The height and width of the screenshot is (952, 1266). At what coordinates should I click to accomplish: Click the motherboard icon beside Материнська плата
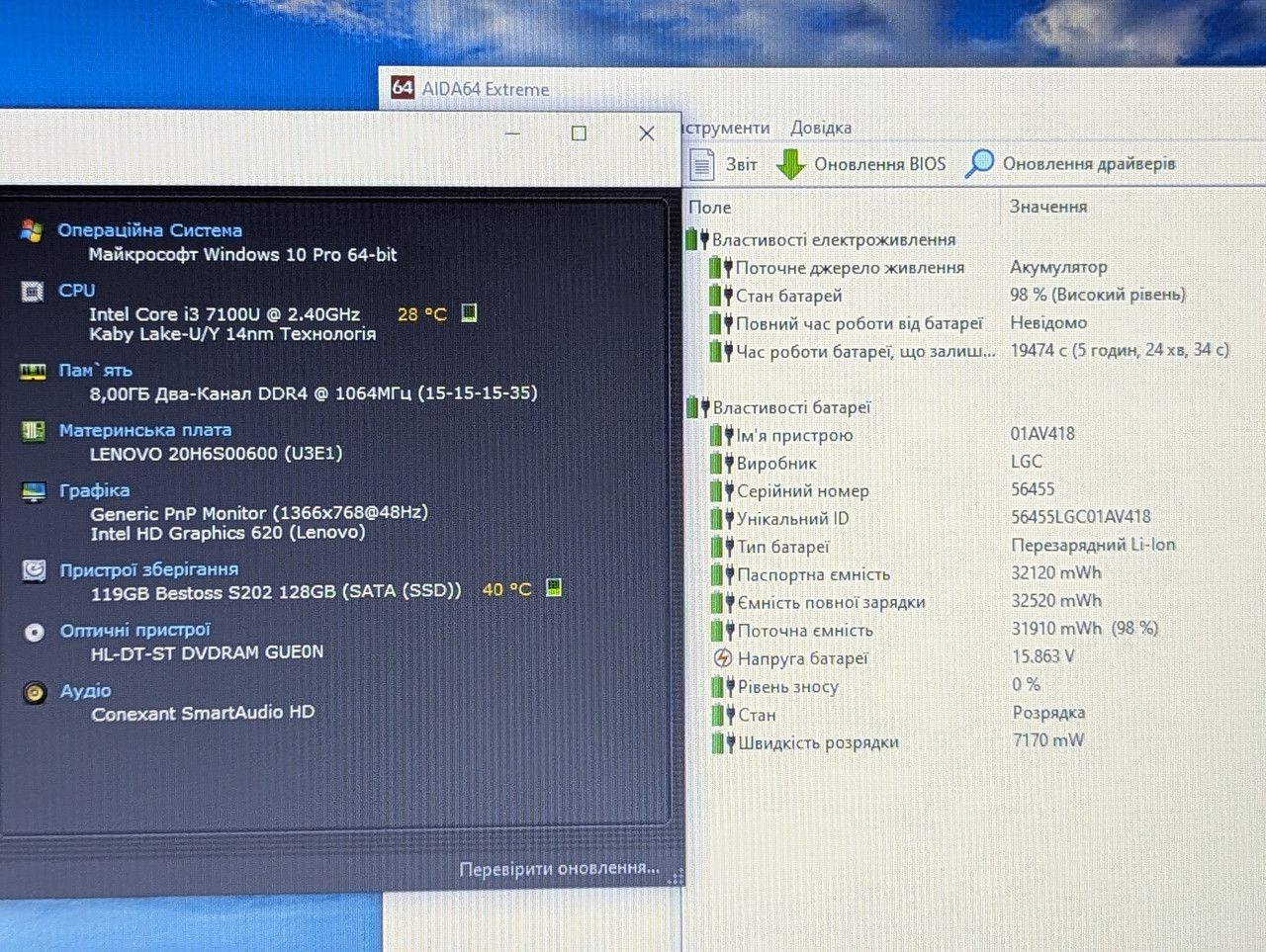33,431
